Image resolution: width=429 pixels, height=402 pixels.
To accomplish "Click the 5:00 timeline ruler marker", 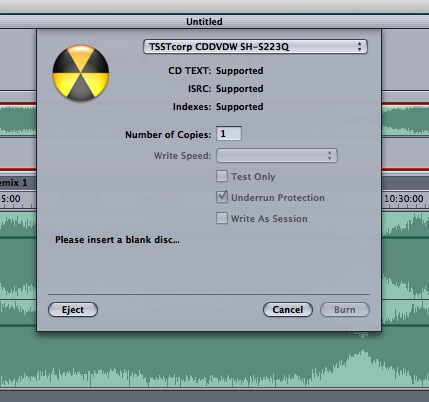I will tap(11, 199).
